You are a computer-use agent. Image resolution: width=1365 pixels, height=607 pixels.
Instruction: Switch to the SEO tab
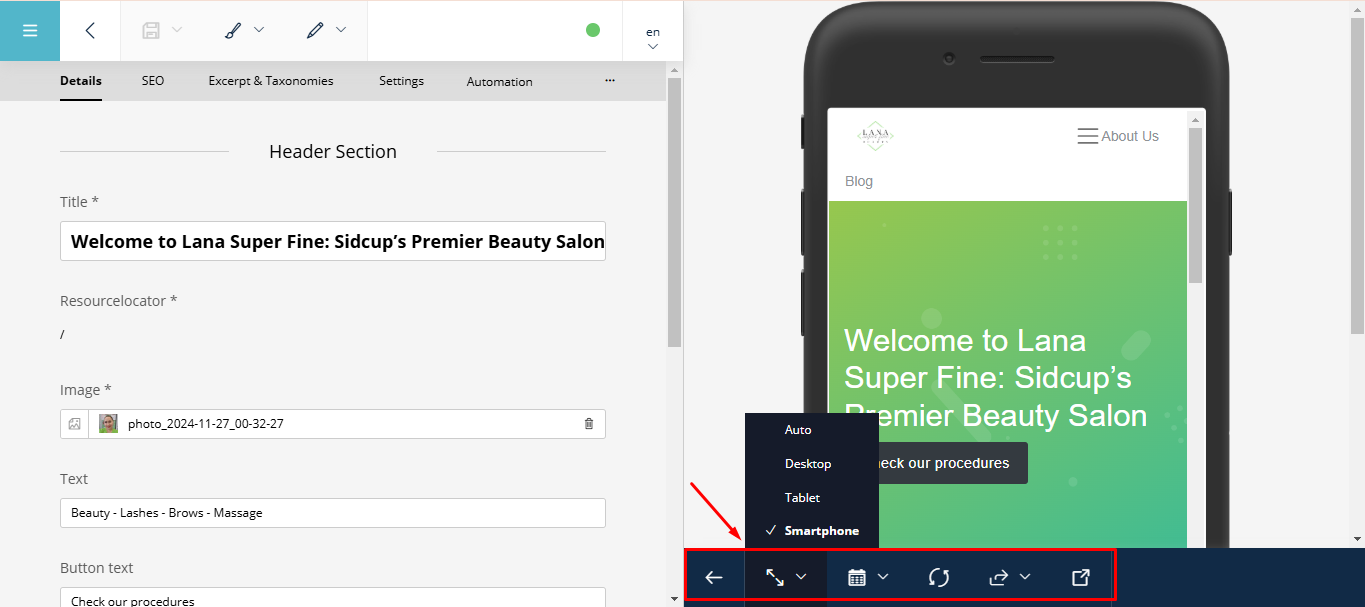coord(153,81)
